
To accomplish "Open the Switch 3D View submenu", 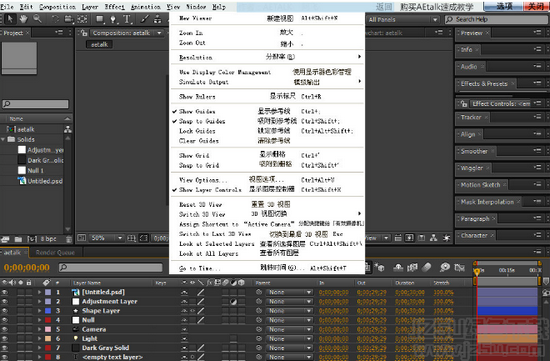I will tap(267, 214).
